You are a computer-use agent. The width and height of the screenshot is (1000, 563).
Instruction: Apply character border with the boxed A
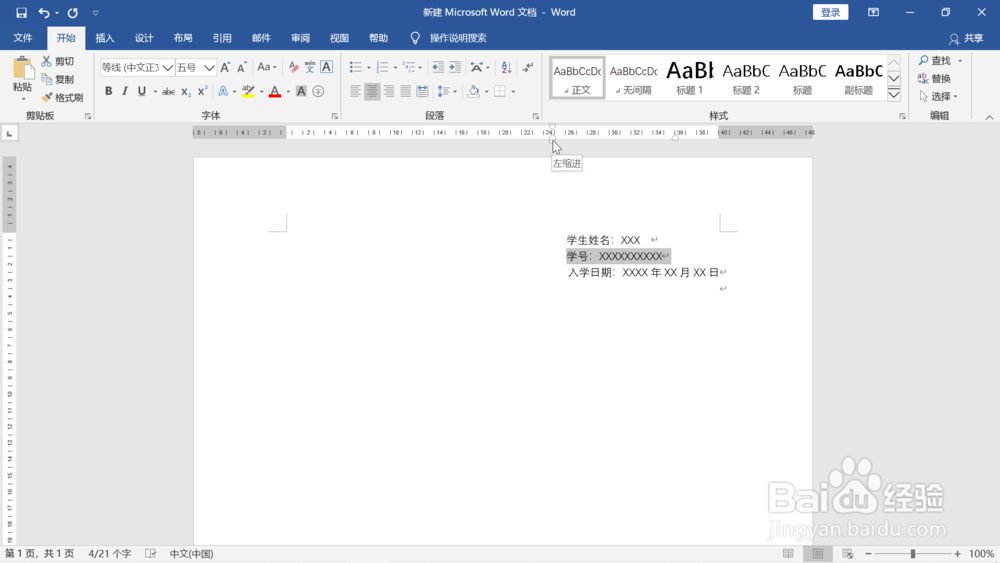(327, 67)
